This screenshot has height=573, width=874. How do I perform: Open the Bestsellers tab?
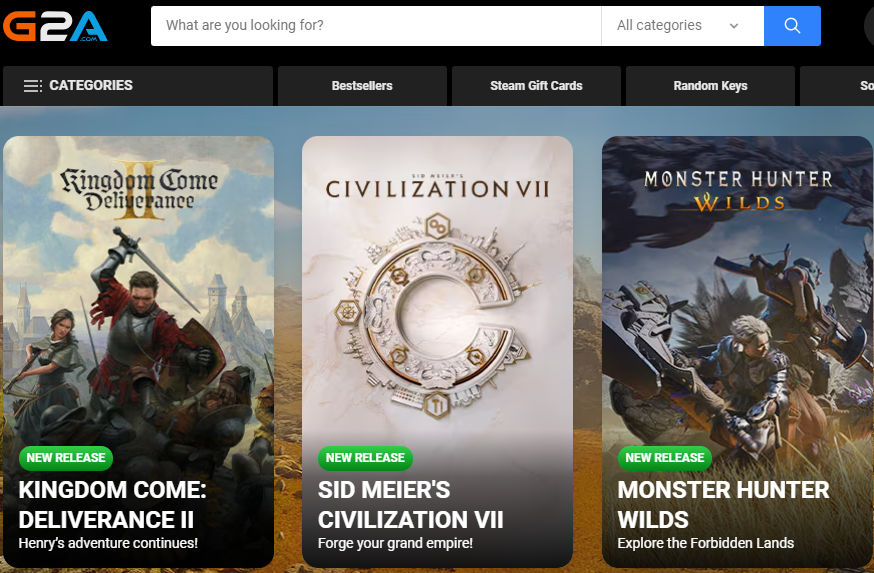click(362, 86)
